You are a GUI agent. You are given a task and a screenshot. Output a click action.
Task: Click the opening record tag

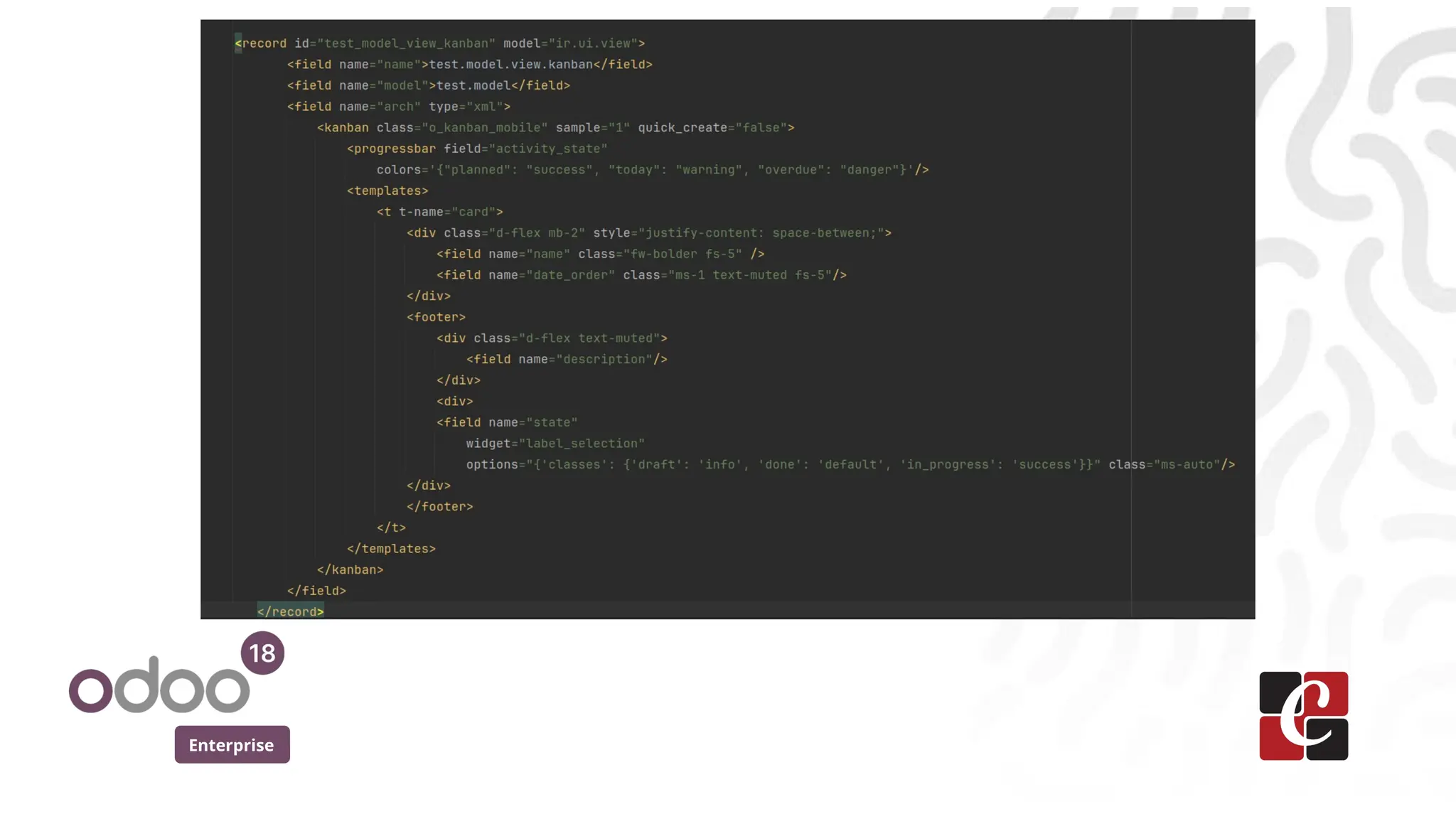tap(263, 43)
